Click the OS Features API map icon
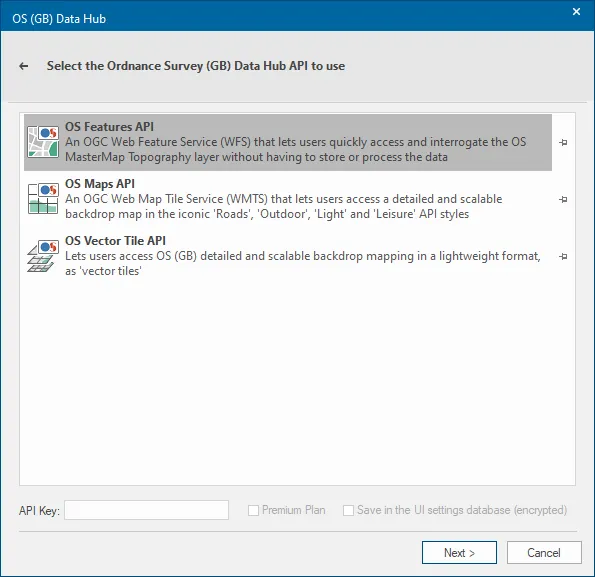The height and width of the screenshot is (577, 595). click(43, 142)
